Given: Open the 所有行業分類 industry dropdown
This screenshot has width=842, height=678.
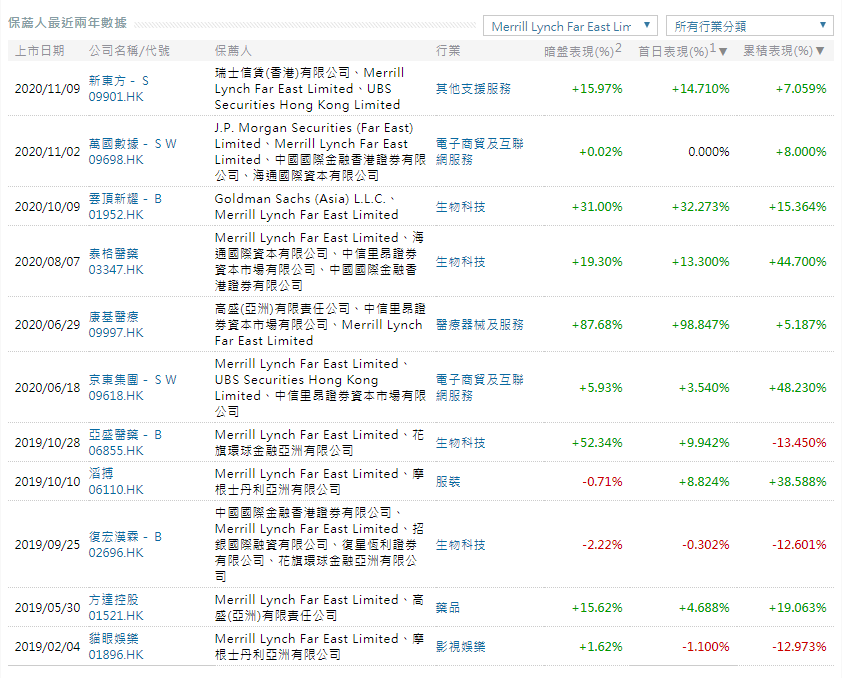Looking at the screenshot, I should coord(750,26).
